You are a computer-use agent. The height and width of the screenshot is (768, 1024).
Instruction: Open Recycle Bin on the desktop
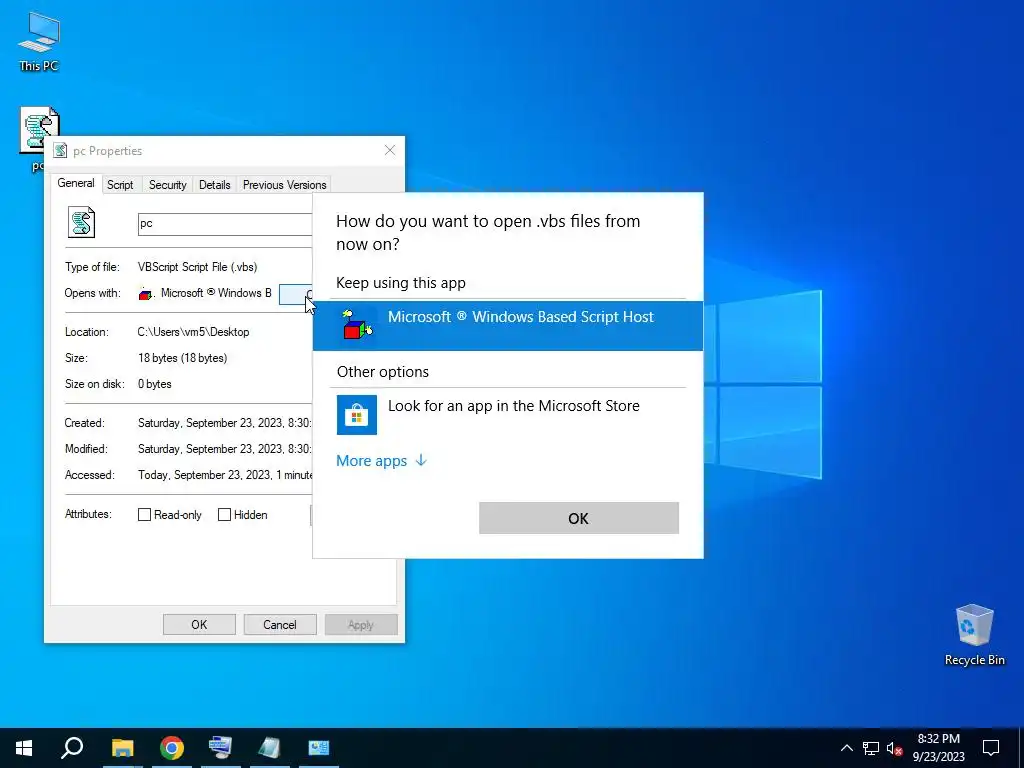pos(974,635)
